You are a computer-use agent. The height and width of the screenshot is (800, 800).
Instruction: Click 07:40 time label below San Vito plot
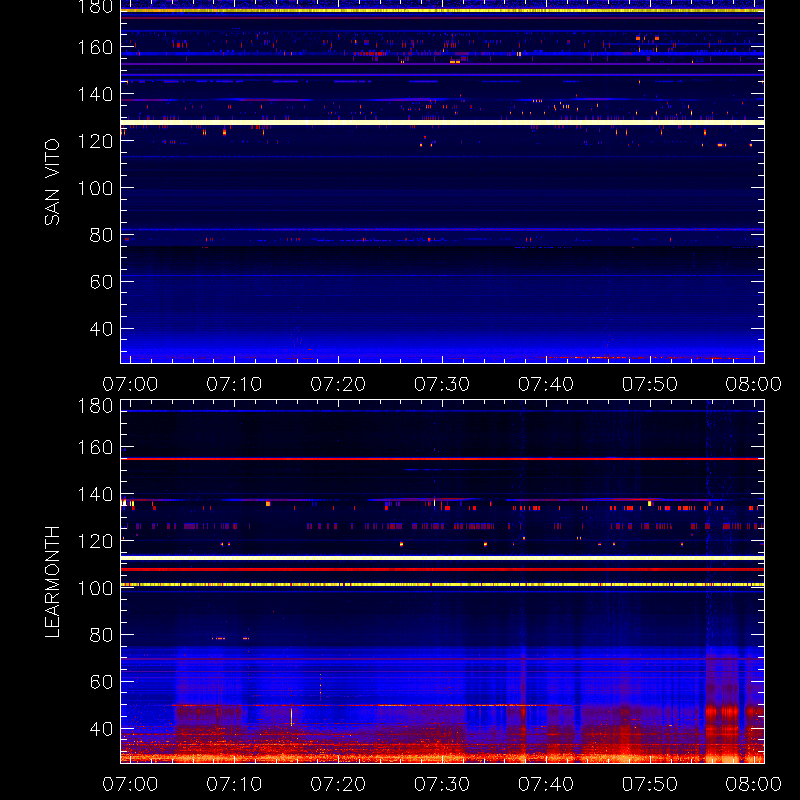click(546, 384)
